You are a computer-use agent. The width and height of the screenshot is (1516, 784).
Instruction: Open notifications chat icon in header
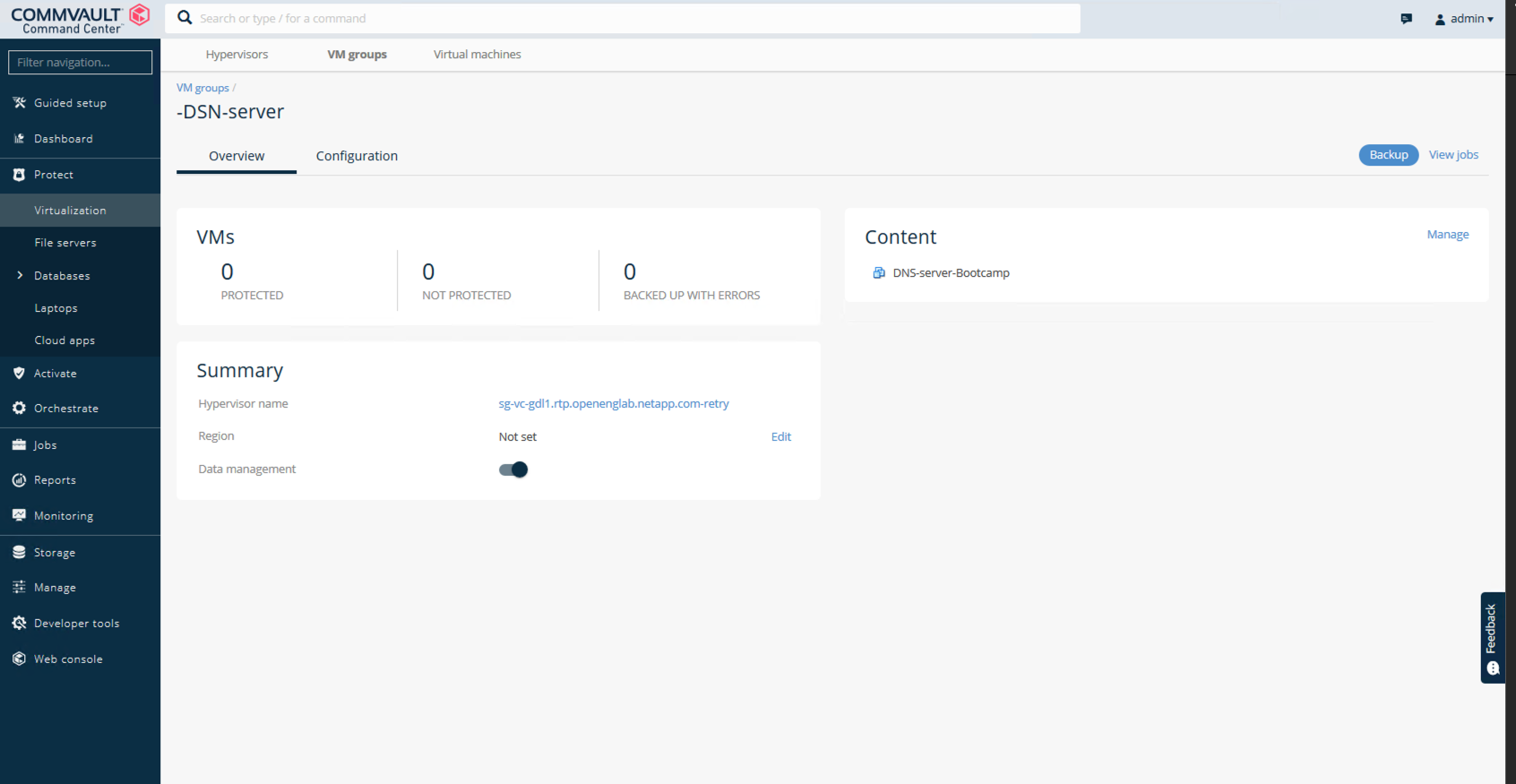(x=1406, y=19)
